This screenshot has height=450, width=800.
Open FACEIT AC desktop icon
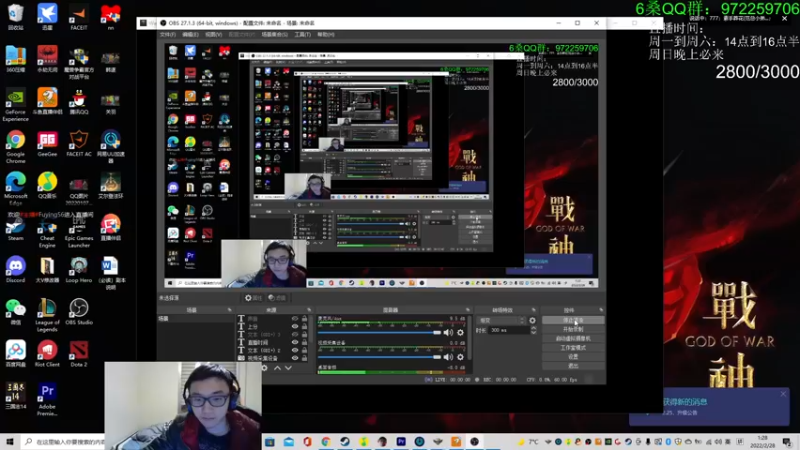(x=79, y=143)
